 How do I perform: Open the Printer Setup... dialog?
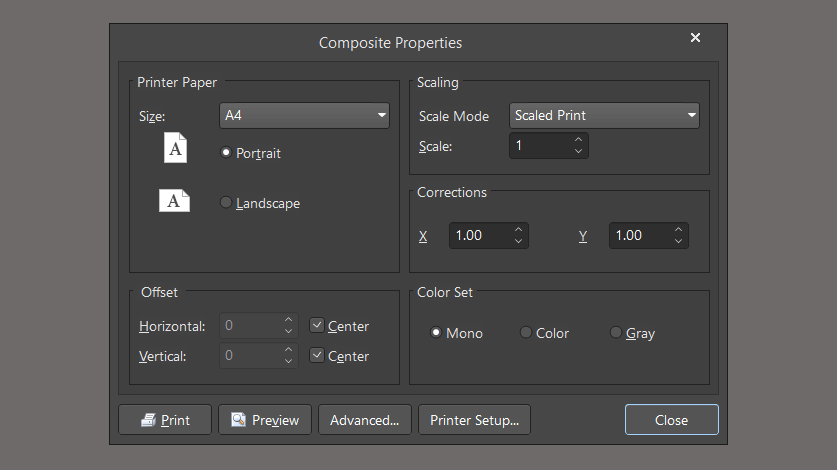pos(474,420)
